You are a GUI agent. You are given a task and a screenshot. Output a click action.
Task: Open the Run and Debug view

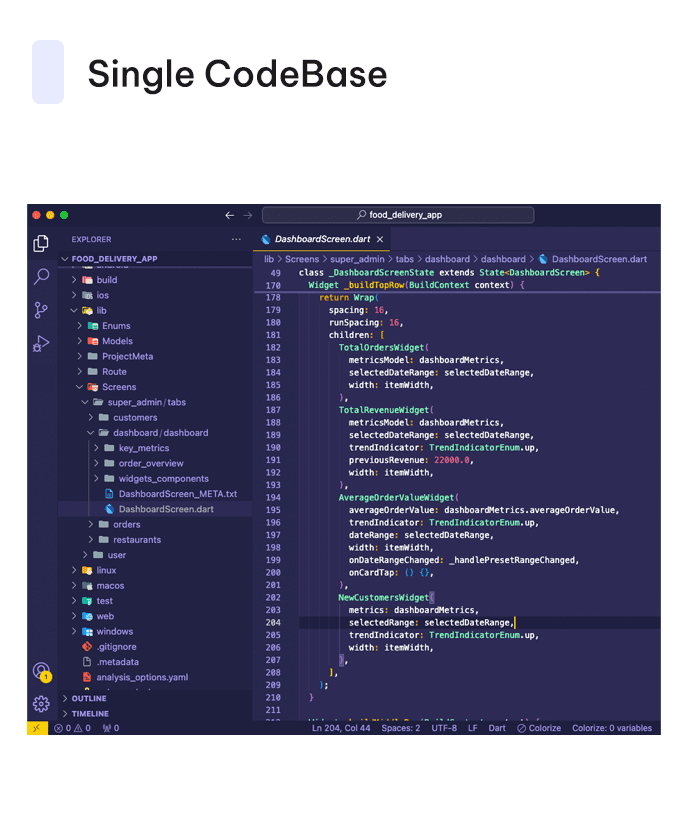(41, 344)
